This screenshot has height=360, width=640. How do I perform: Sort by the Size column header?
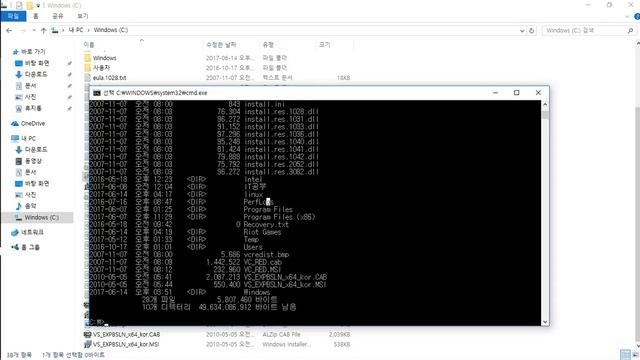coord(324,44)
